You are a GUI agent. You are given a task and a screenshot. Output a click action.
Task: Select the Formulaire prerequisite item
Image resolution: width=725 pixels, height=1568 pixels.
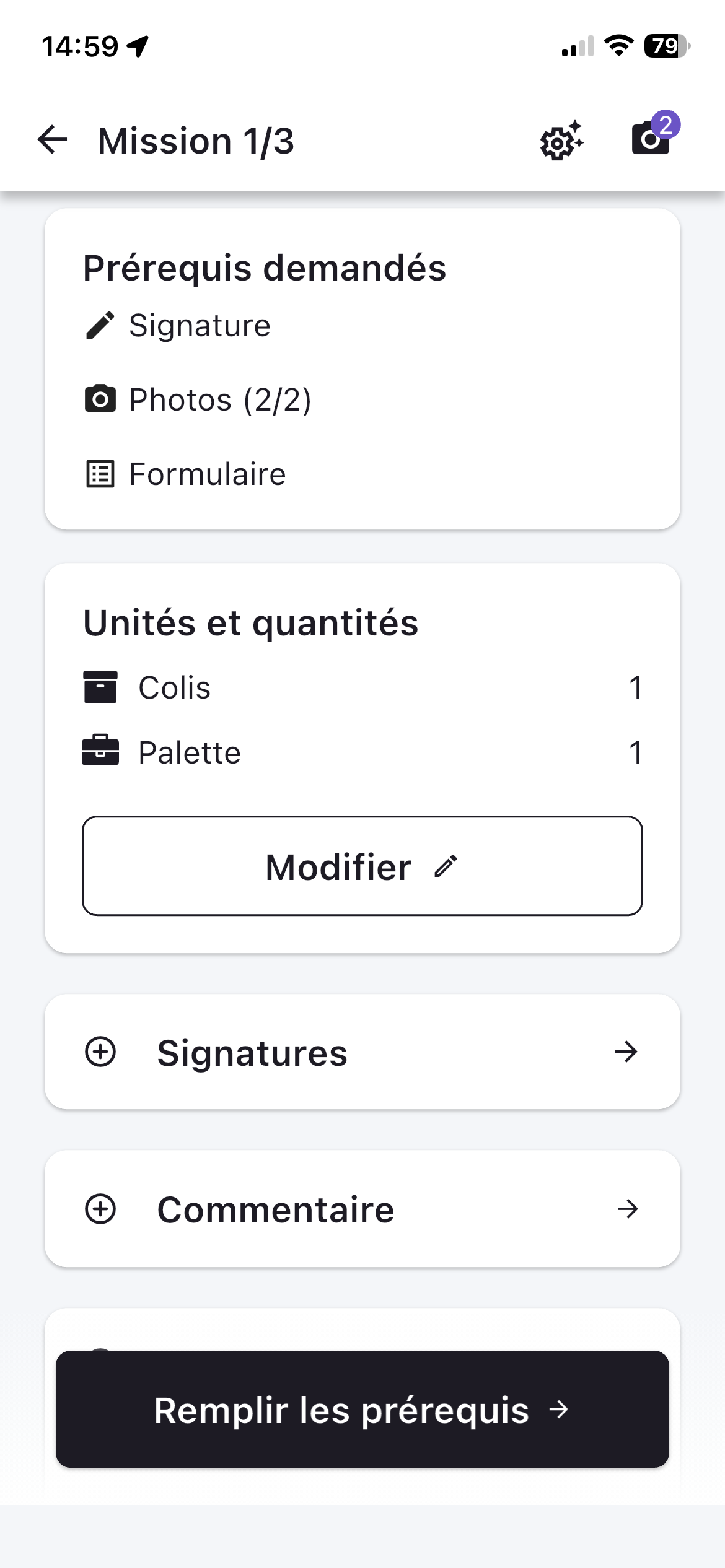click(207, 474)
